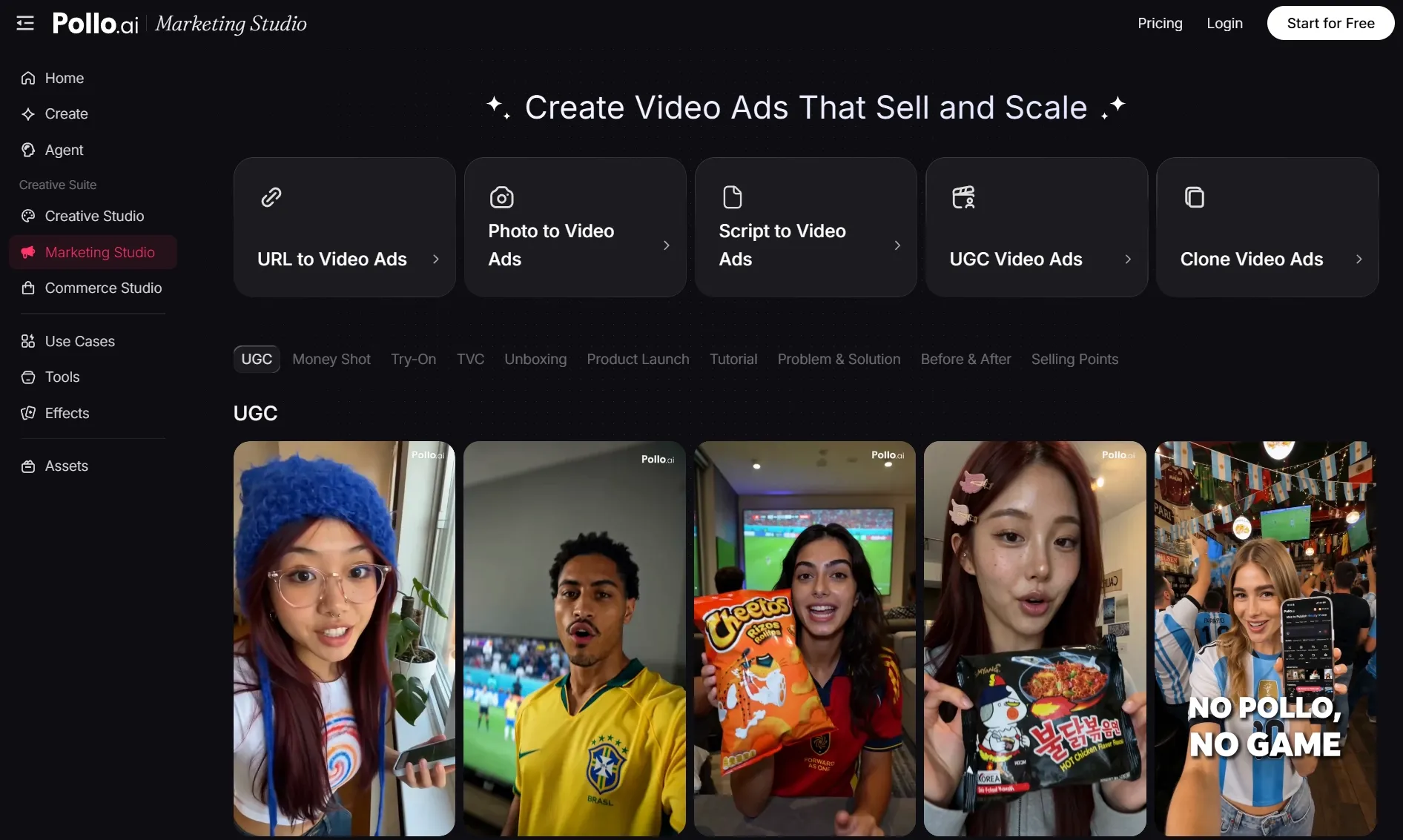Click the Marketing Studio megaphone icon
This screenshot has width=1403, height=840.
28,252
